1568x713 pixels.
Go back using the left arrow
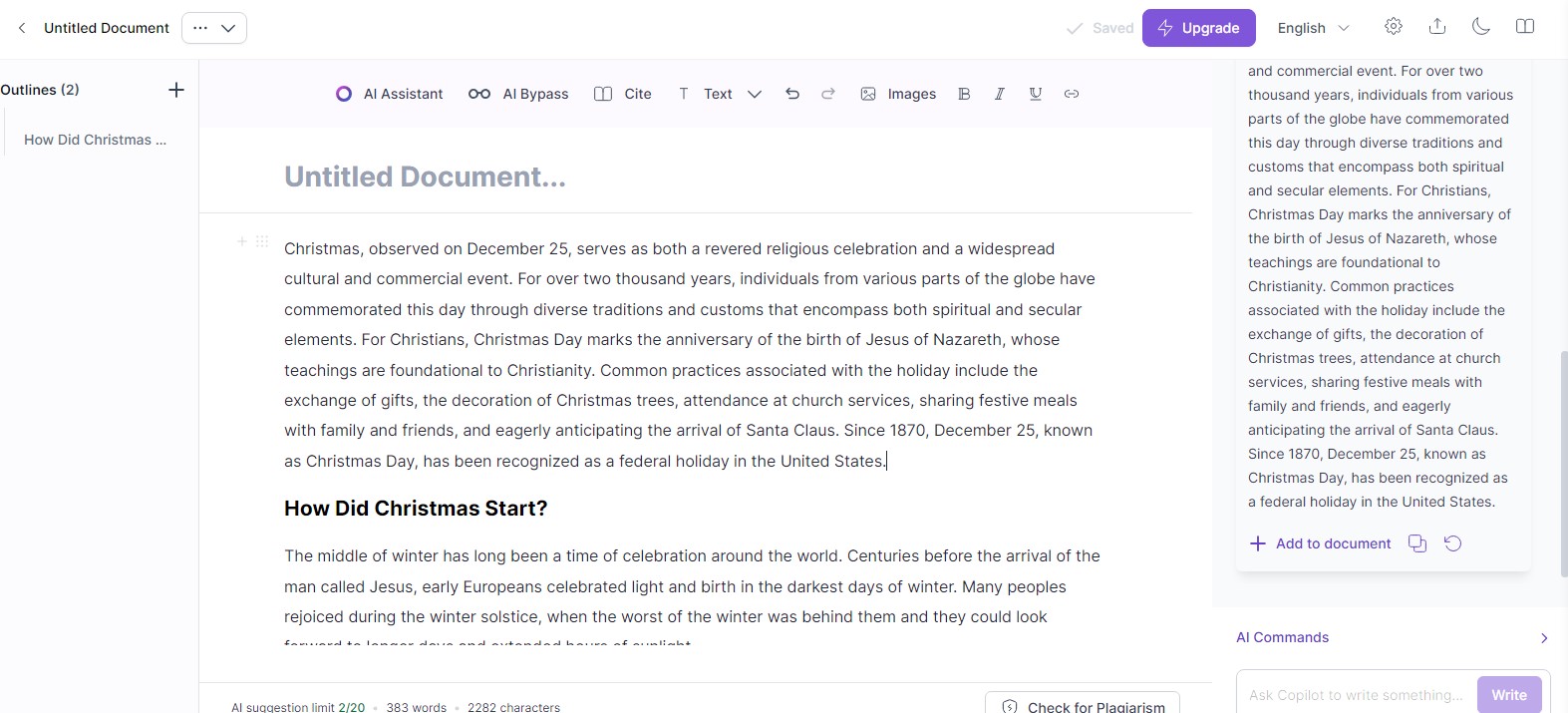[x=22, y=28]
